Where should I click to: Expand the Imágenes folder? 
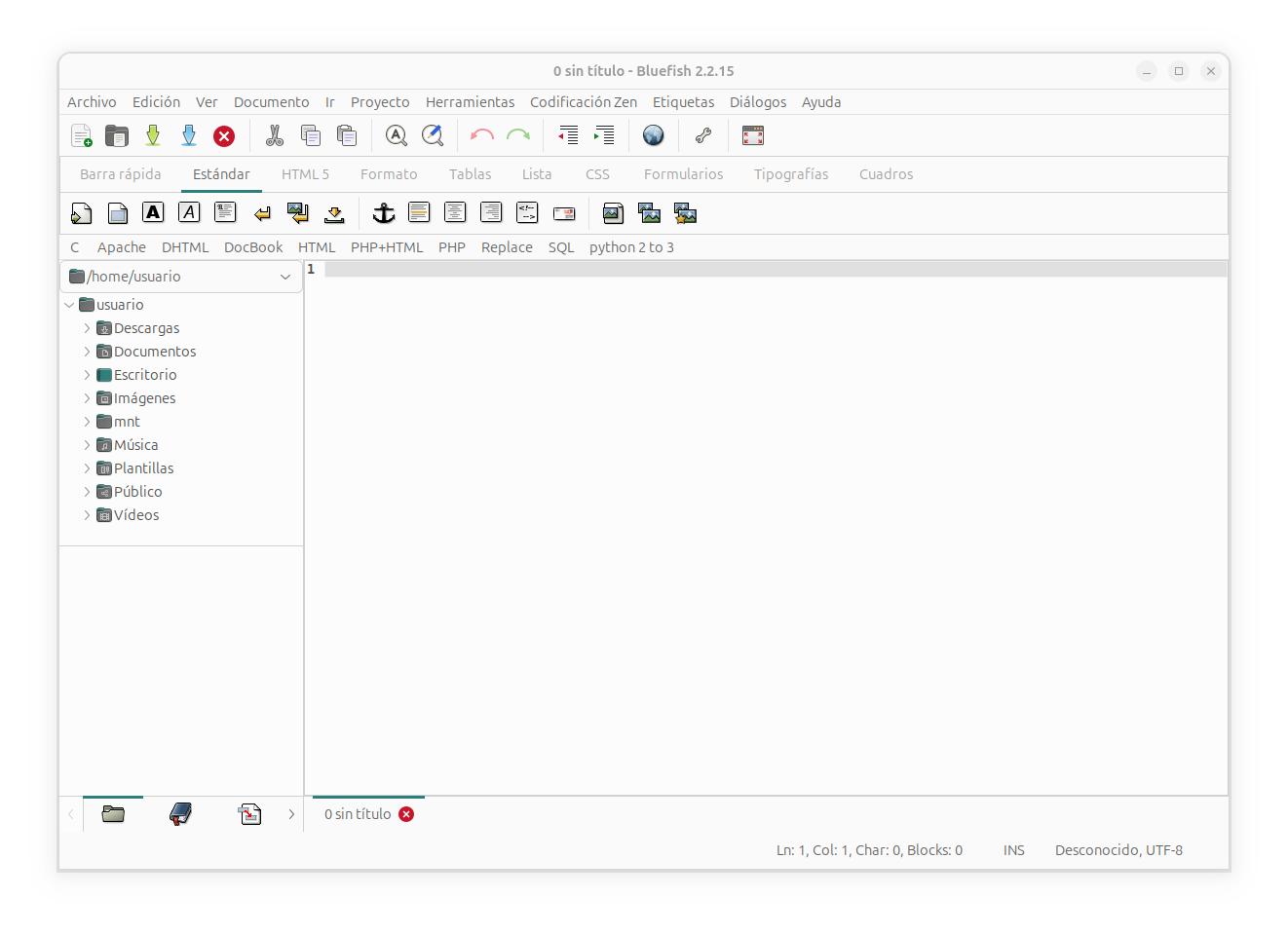tap(87, 398)
